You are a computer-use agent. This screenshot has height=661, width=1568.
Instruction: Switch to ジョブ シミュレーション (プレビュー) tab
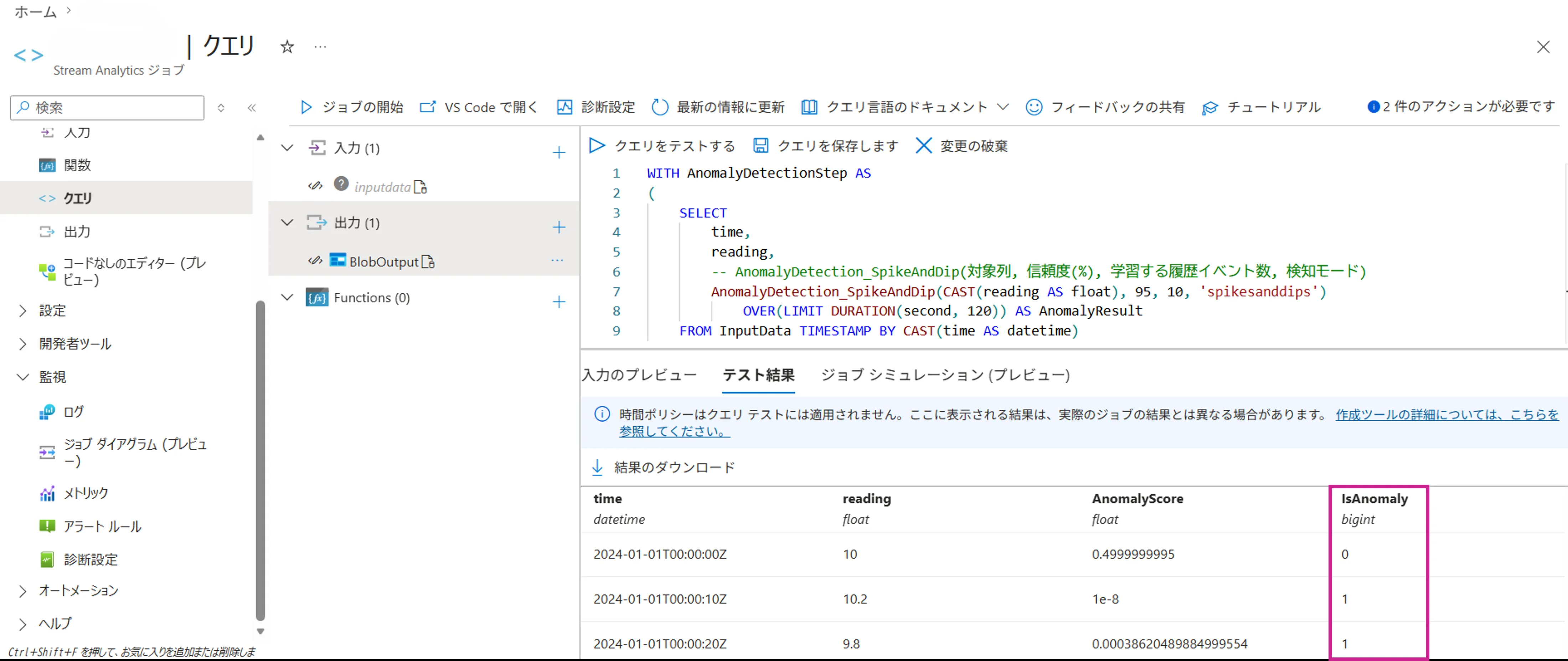pos(945,375)
